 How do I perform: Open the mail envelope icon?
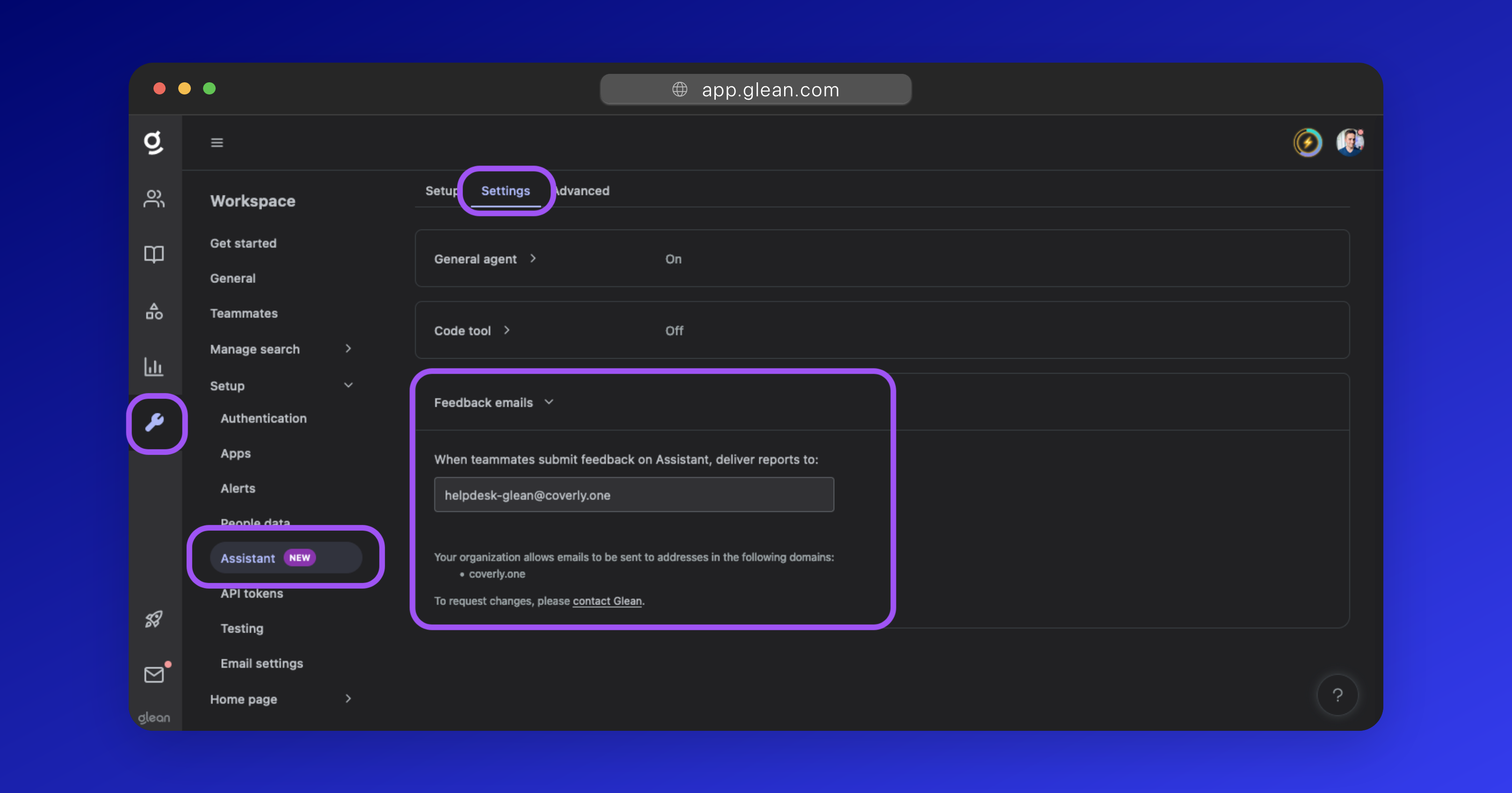click(x=154, y=675)
